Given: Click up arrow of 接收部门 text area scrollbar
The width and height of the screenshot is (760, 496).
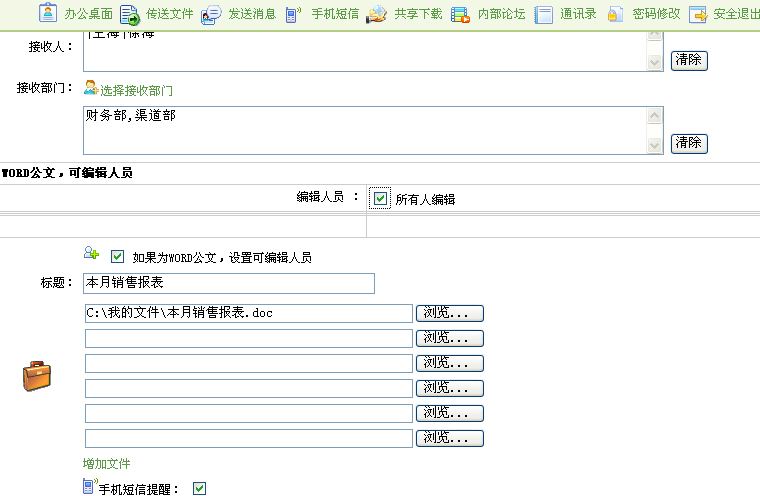Looking at the screenshot, I should pyautogui.click(x=654, y=115).
